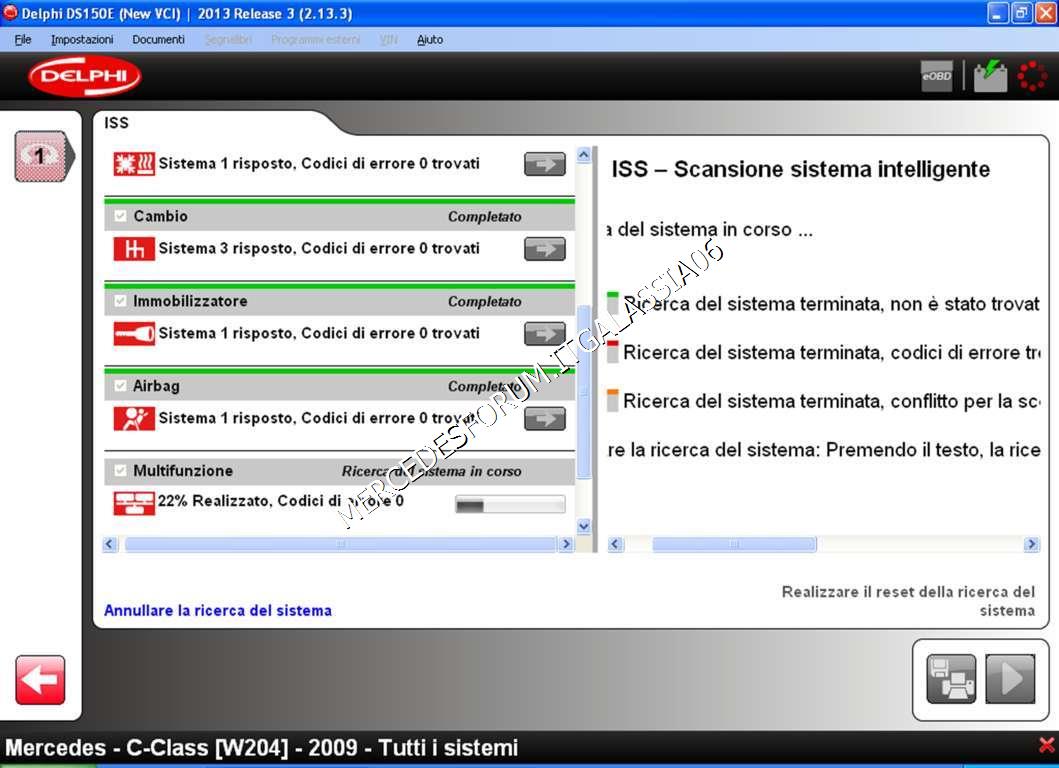Toggle the Cambio checkbox
Image resolution: width=1059 pixels, height=768 pixels.
(x=120, y=216)
